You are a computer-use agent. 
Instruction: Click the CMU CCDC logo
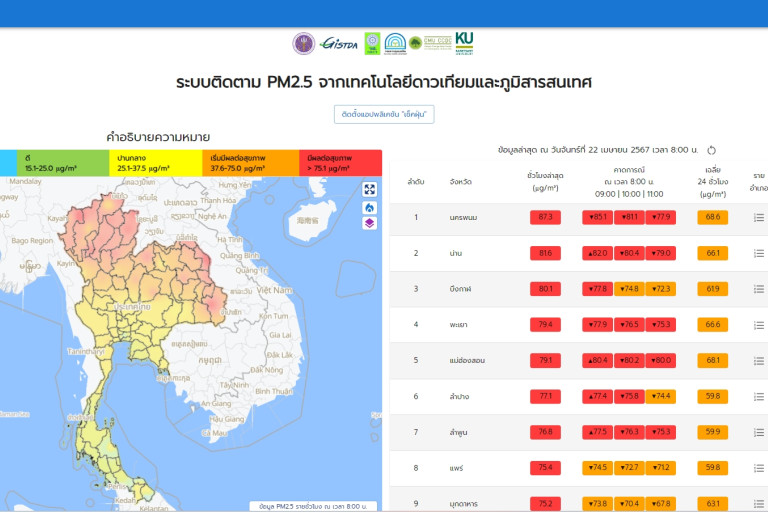coord(437,43)
